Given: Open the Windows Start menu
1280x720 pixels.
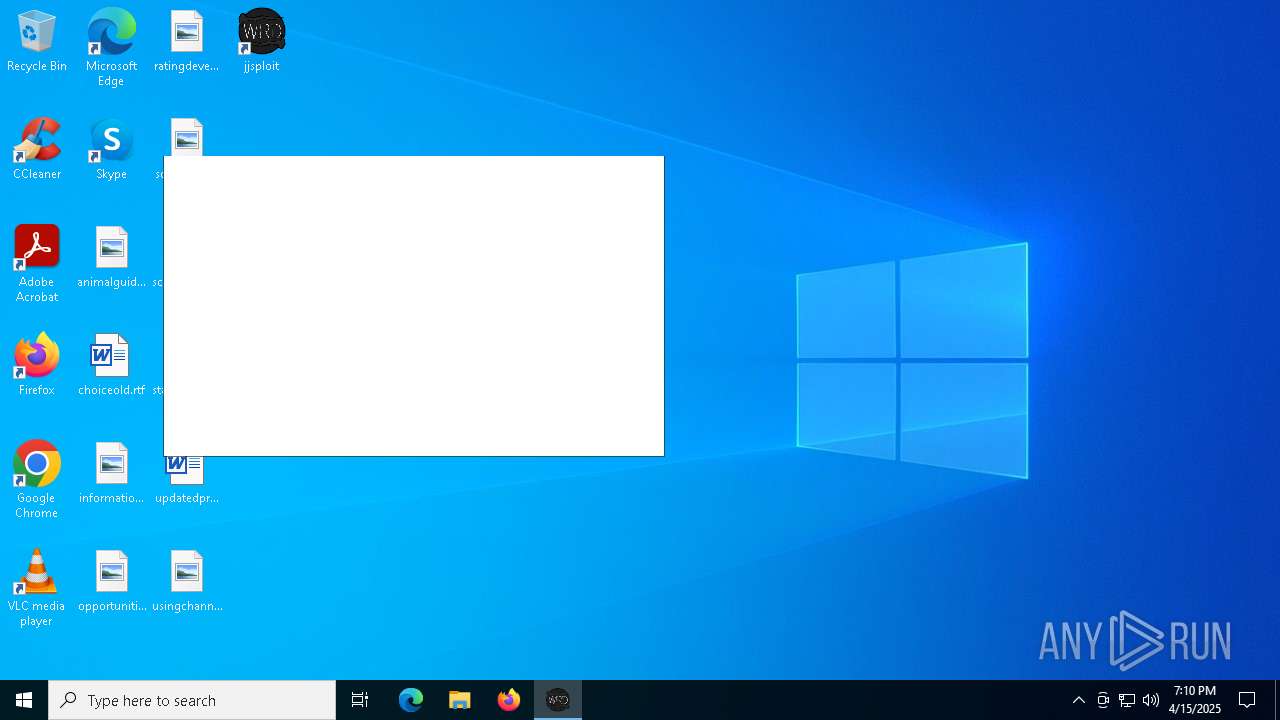Looking at the screenshot, I should click(24, 700).
